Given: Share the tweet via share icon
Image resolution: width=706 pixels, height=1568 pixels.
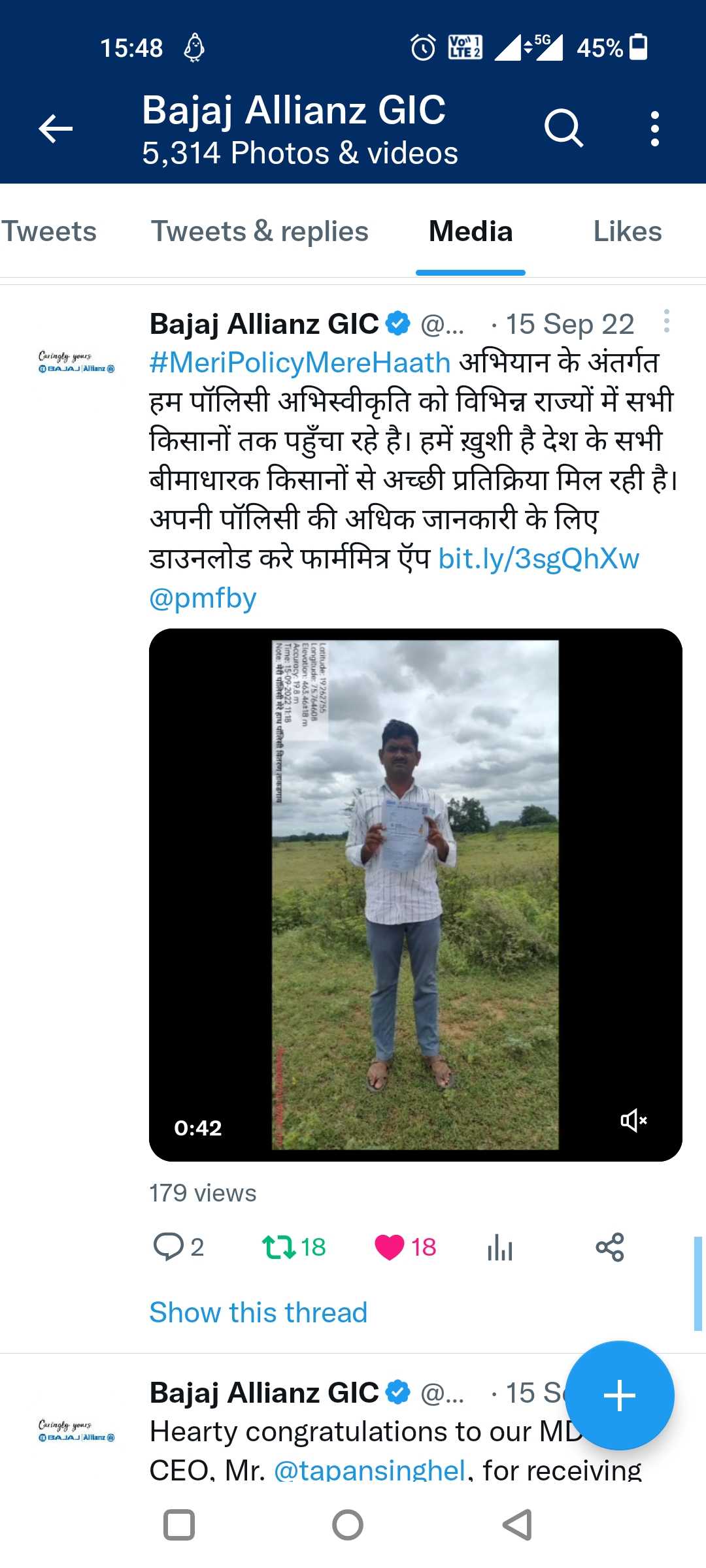Looking at the screenshot, I should click(x=609, y=1247).
